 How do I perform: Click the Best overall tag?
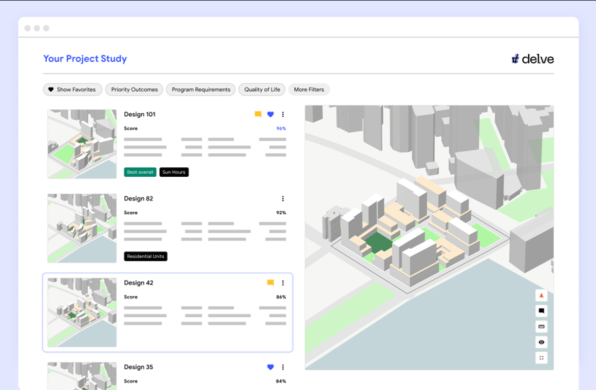click(140, 172)
